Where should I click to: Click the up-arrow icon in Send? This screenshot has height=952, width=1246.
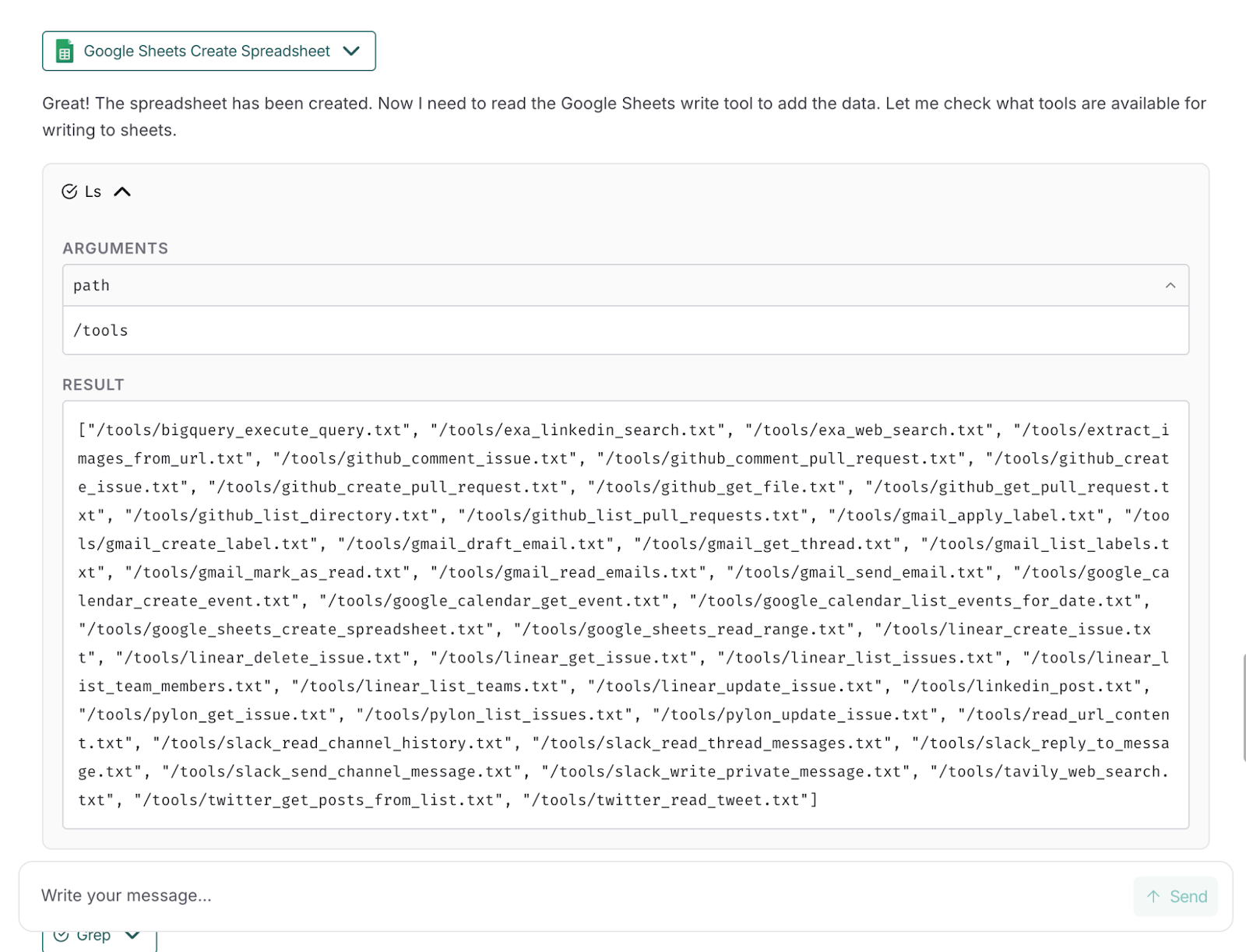pyautogui.click(x=1153, y=897)
